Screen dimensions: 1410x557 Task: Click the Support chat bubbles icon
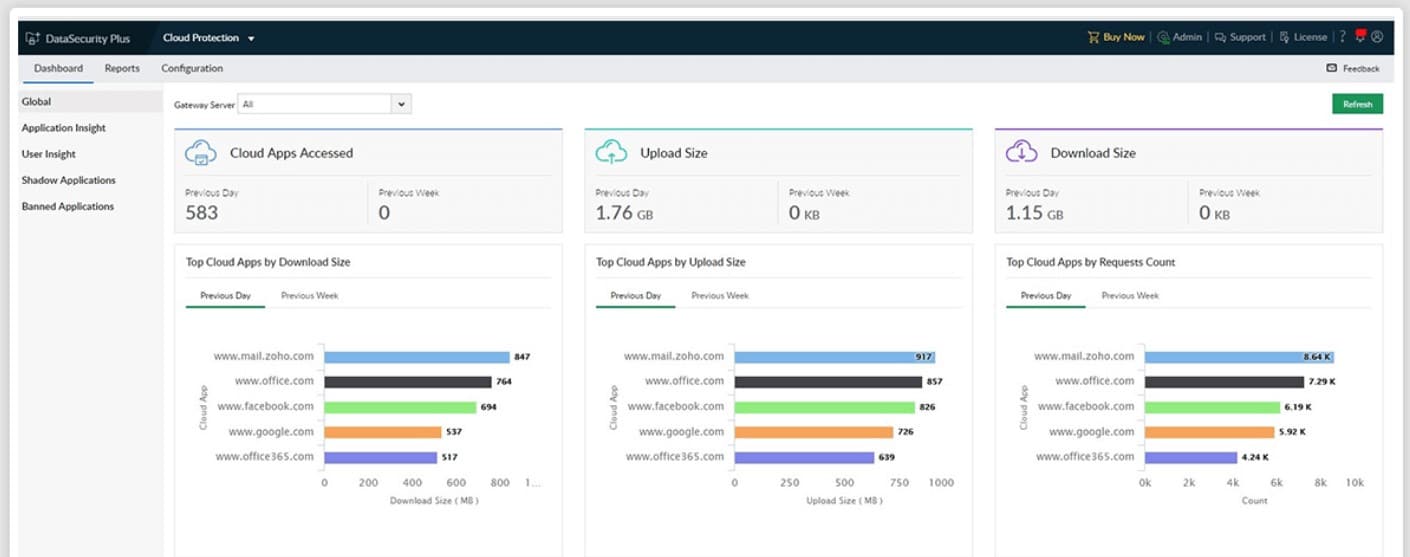[1220, 37]
